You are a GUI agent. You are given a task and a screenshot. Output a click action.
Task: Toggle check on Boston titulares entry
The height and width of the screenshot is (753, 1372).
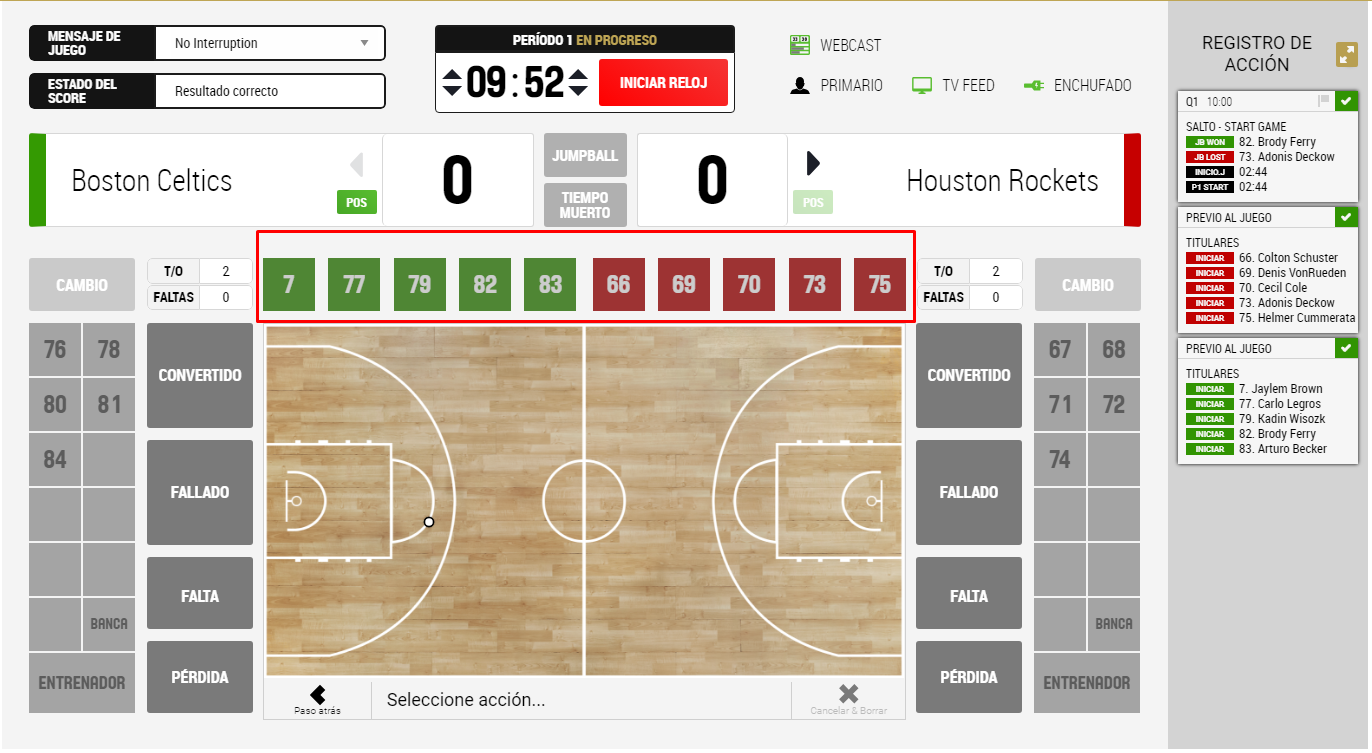click(x=1346, y=348)
